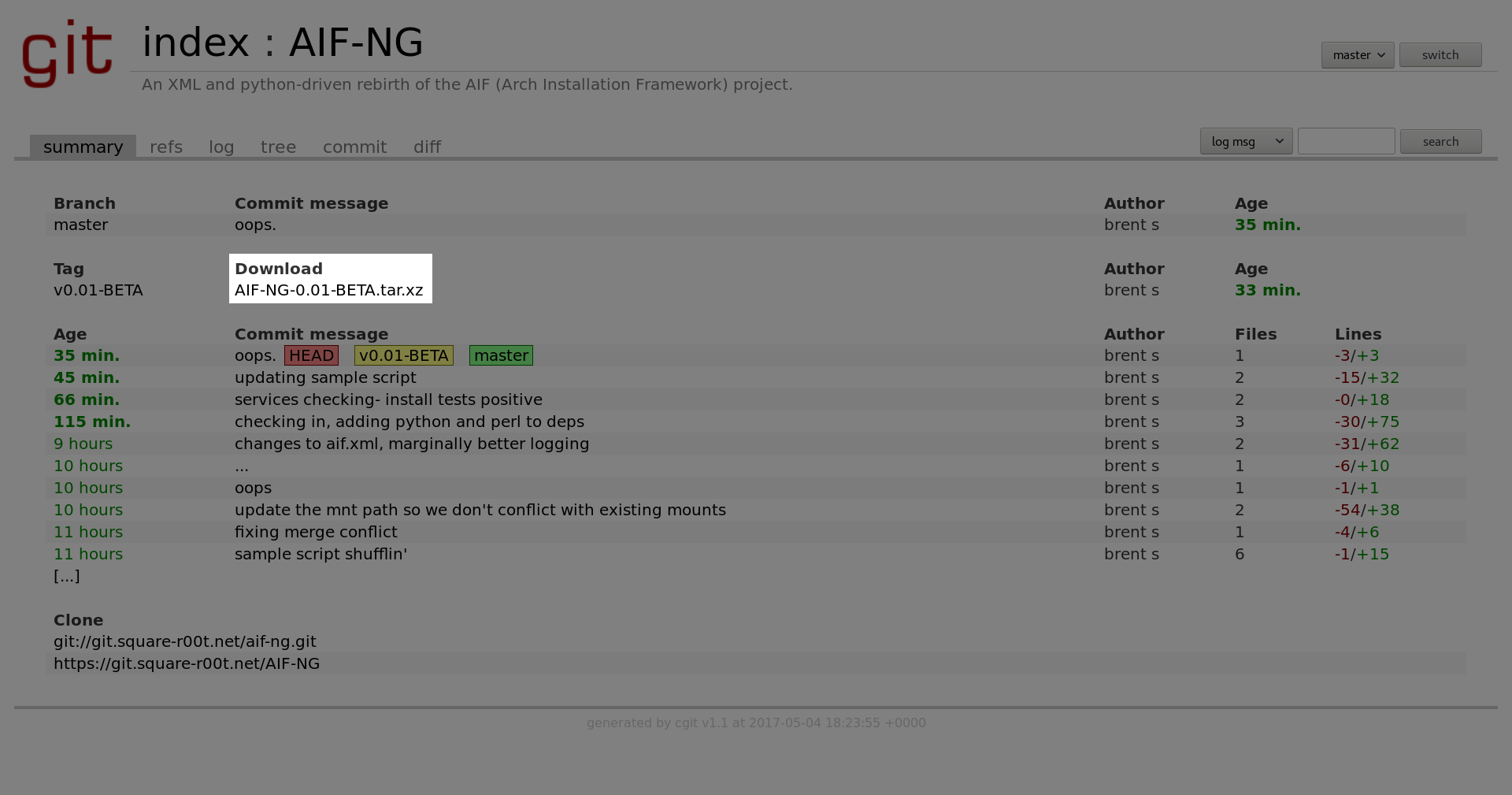Download AIF-NG-0.01-BETA.tar.xz archive
The image size is (1512, 795).
328,291
